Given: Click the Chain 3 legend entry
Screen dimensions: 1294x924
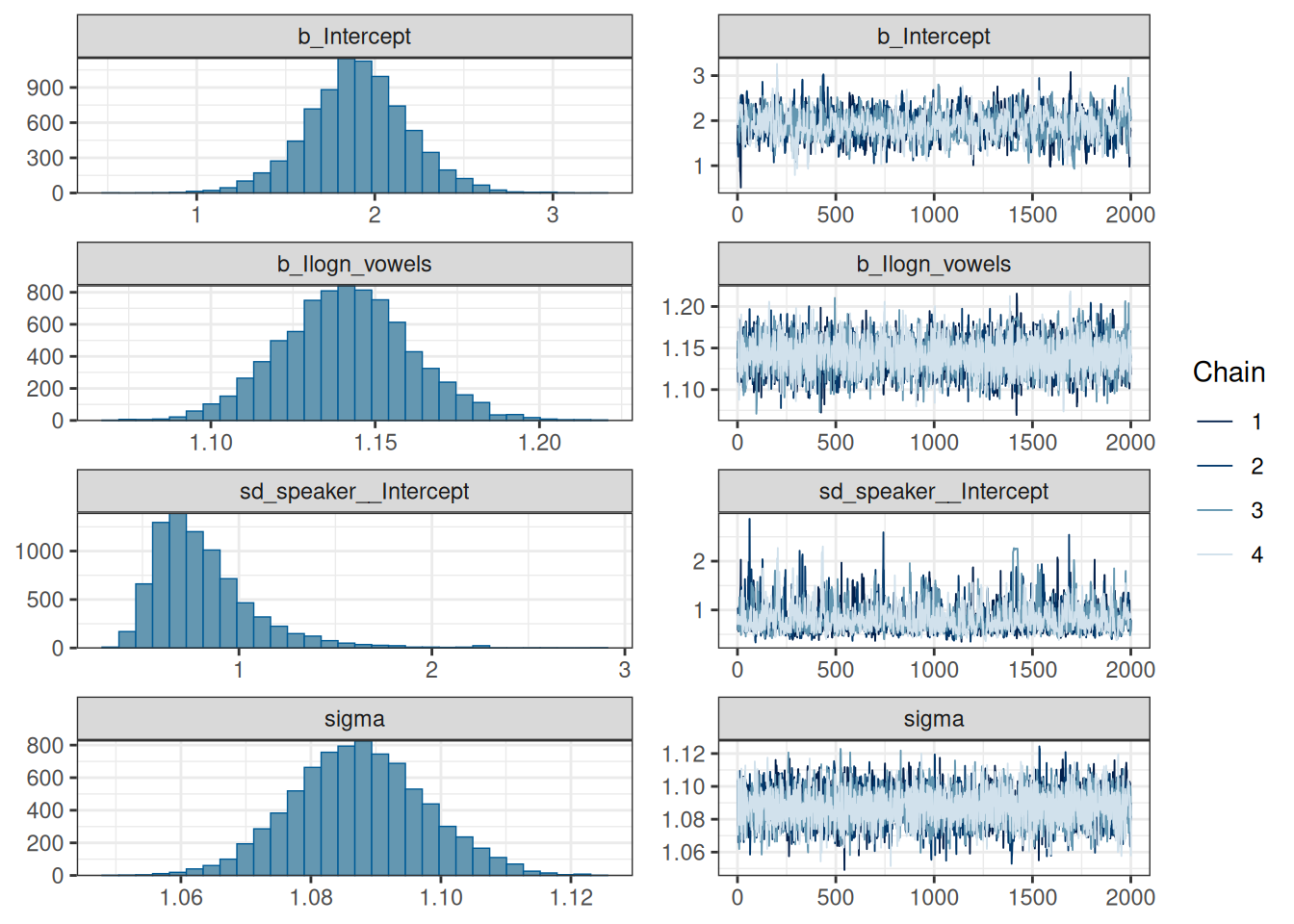Looking at the screenshot, I should point(1215,510).
